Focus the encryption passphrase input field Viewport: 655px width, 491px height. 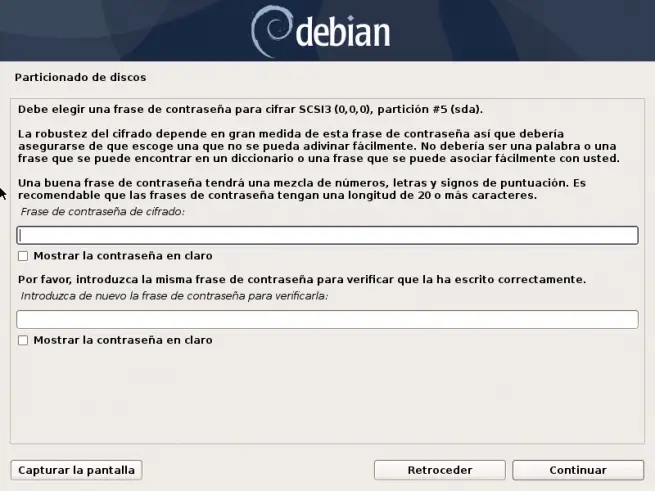[x=328, y=235]
